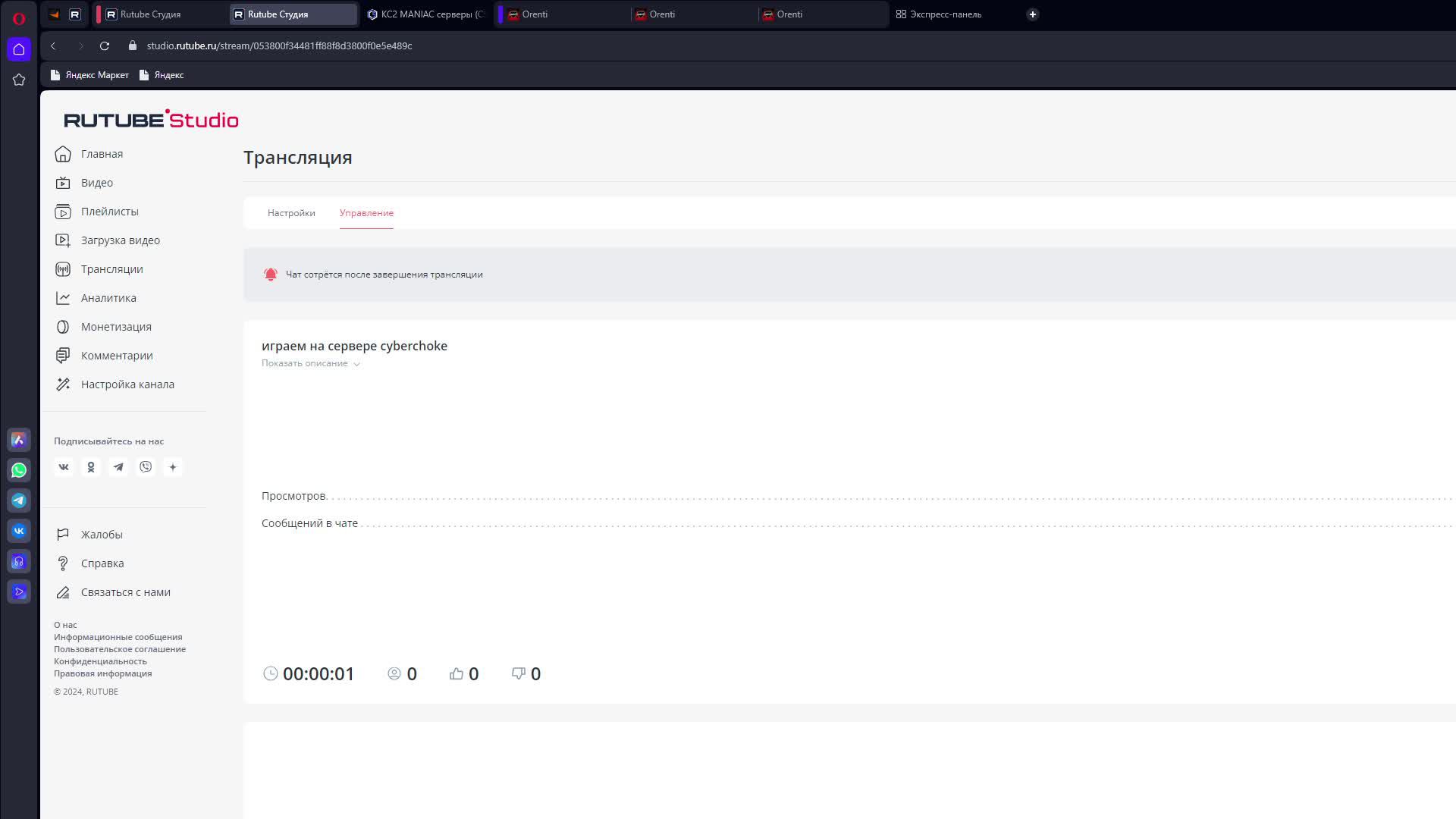Image resolution: width=1456 pixels, height=819 pixels.
Task: Open Правовая информация footer link
Action: [x=102, y=673]
